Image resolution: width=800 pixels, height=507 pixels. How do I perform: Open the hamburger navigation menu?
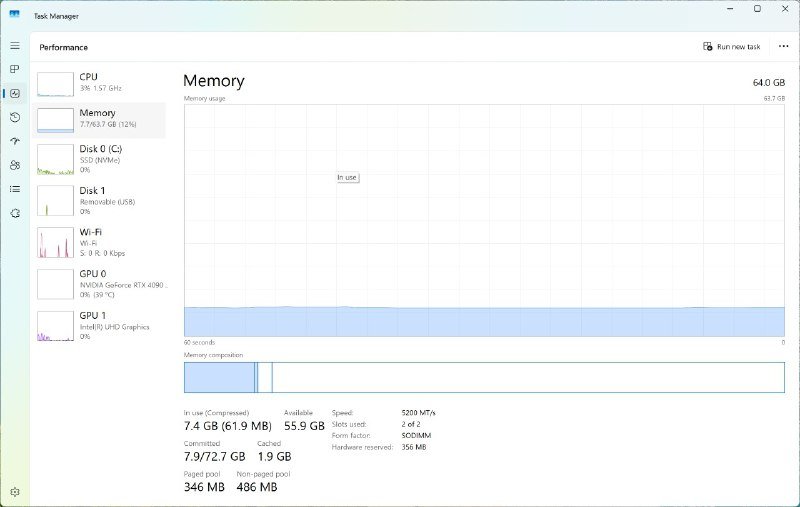15,46
